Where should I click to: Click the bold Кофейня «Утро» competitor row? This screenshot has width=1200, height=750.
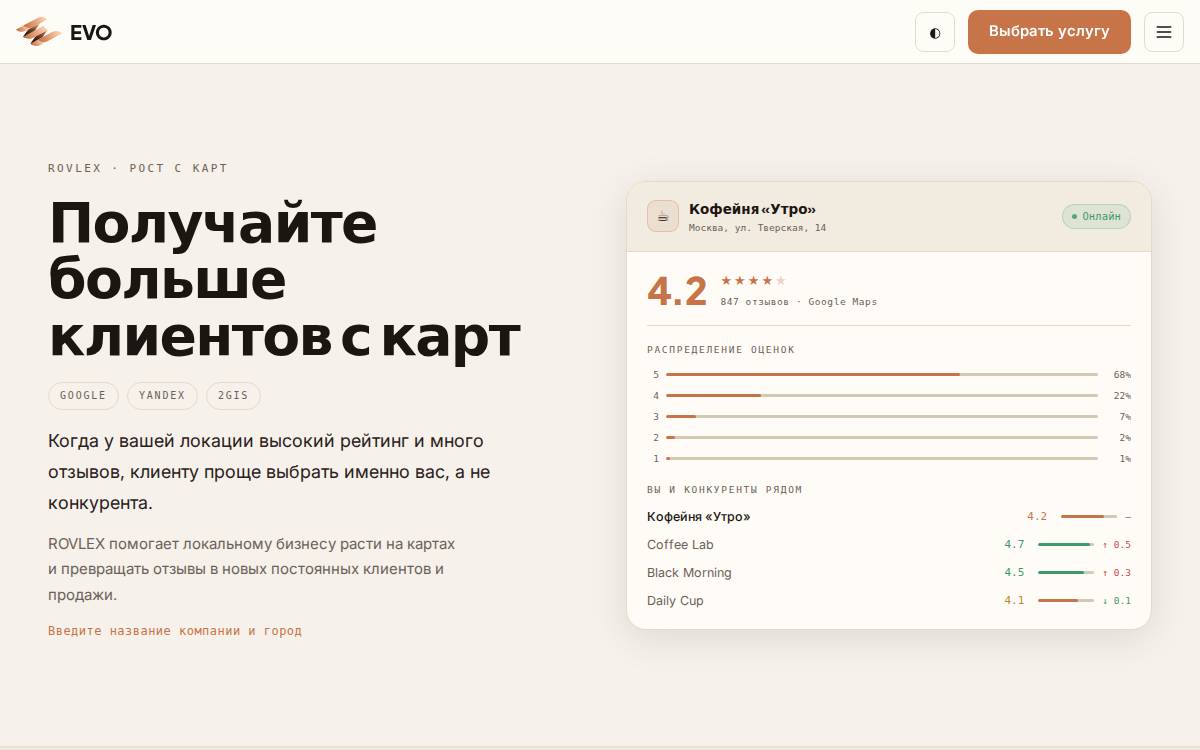[889, 517]
